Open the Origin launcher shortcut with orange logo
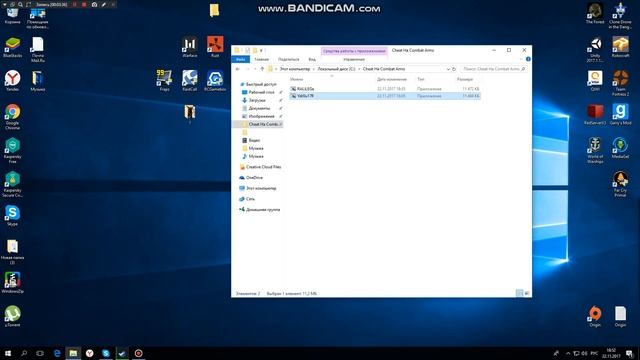 click(595, 316)
